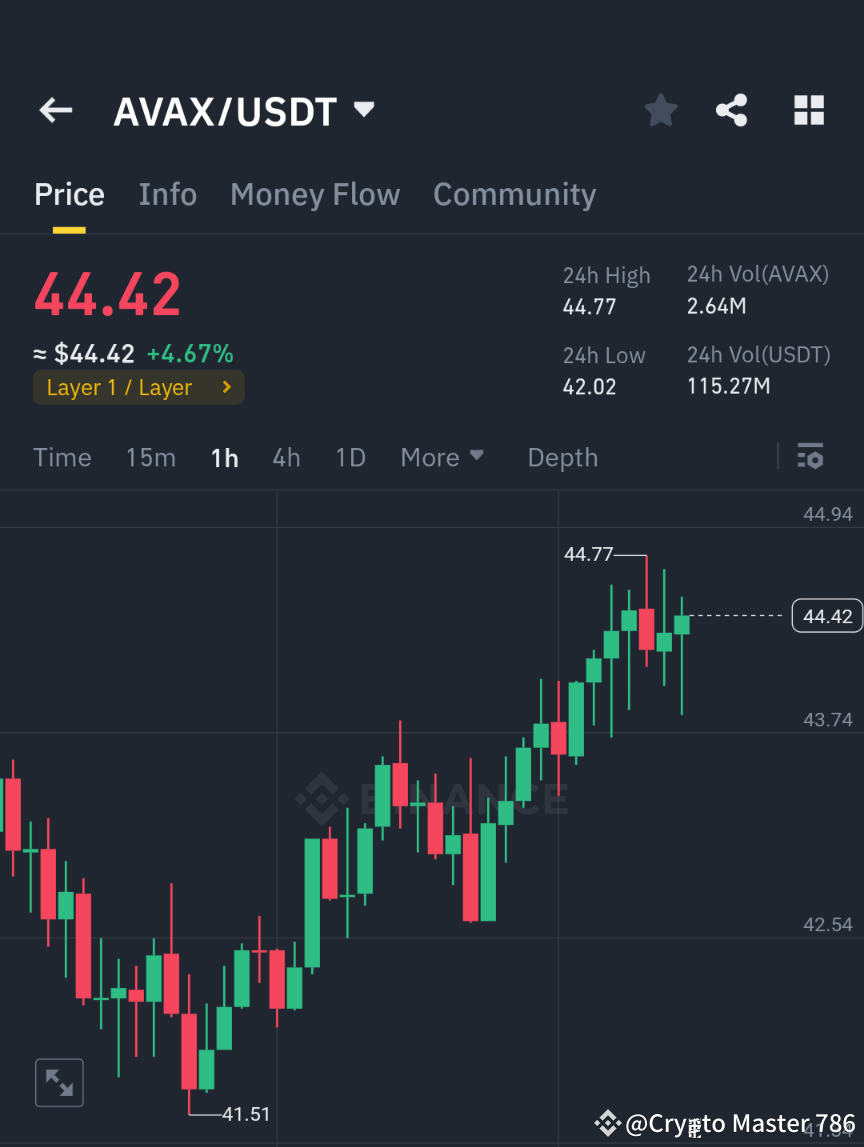Tap the back arrow to exit chart
The width and height of the screenshot is (864, 1147).
pyautogui.click(x=55, y=111)
